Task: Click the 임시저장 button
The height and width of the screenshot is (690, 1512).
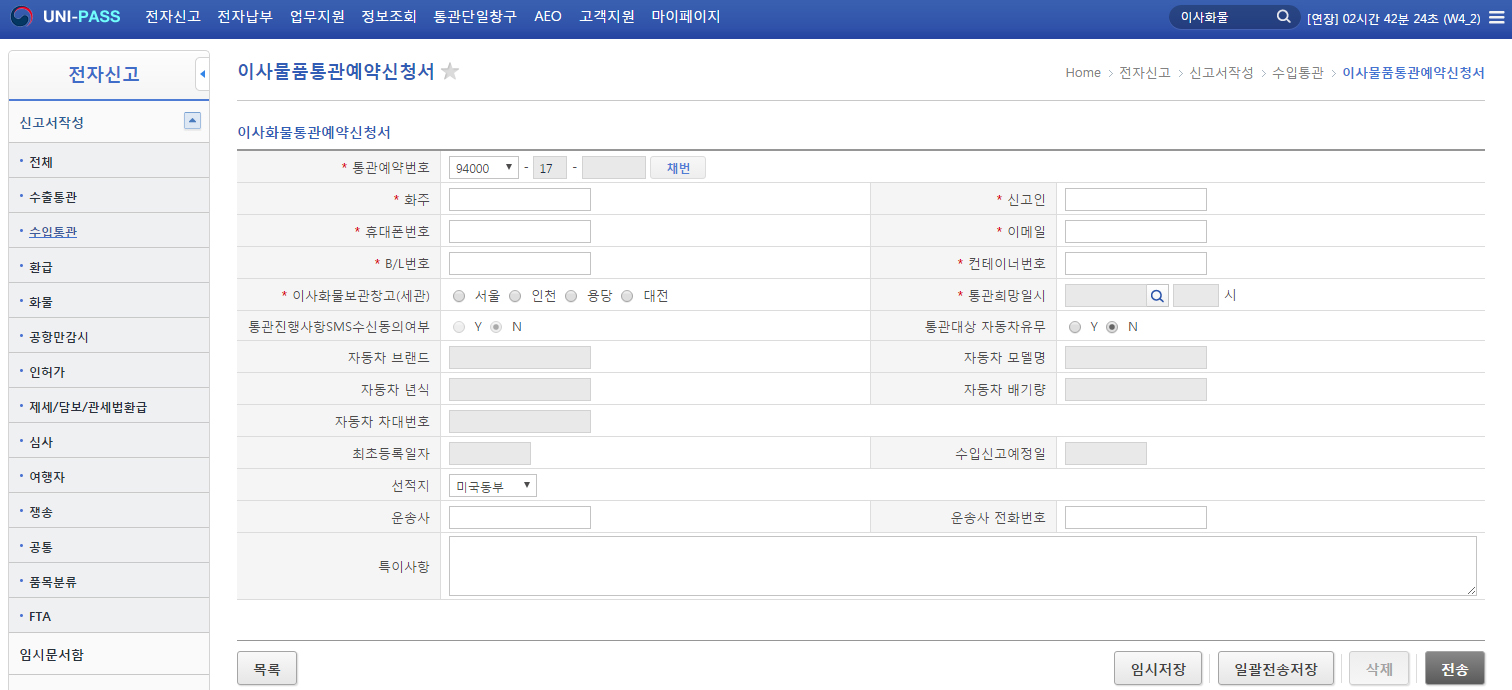Action: coord(1158,669)
